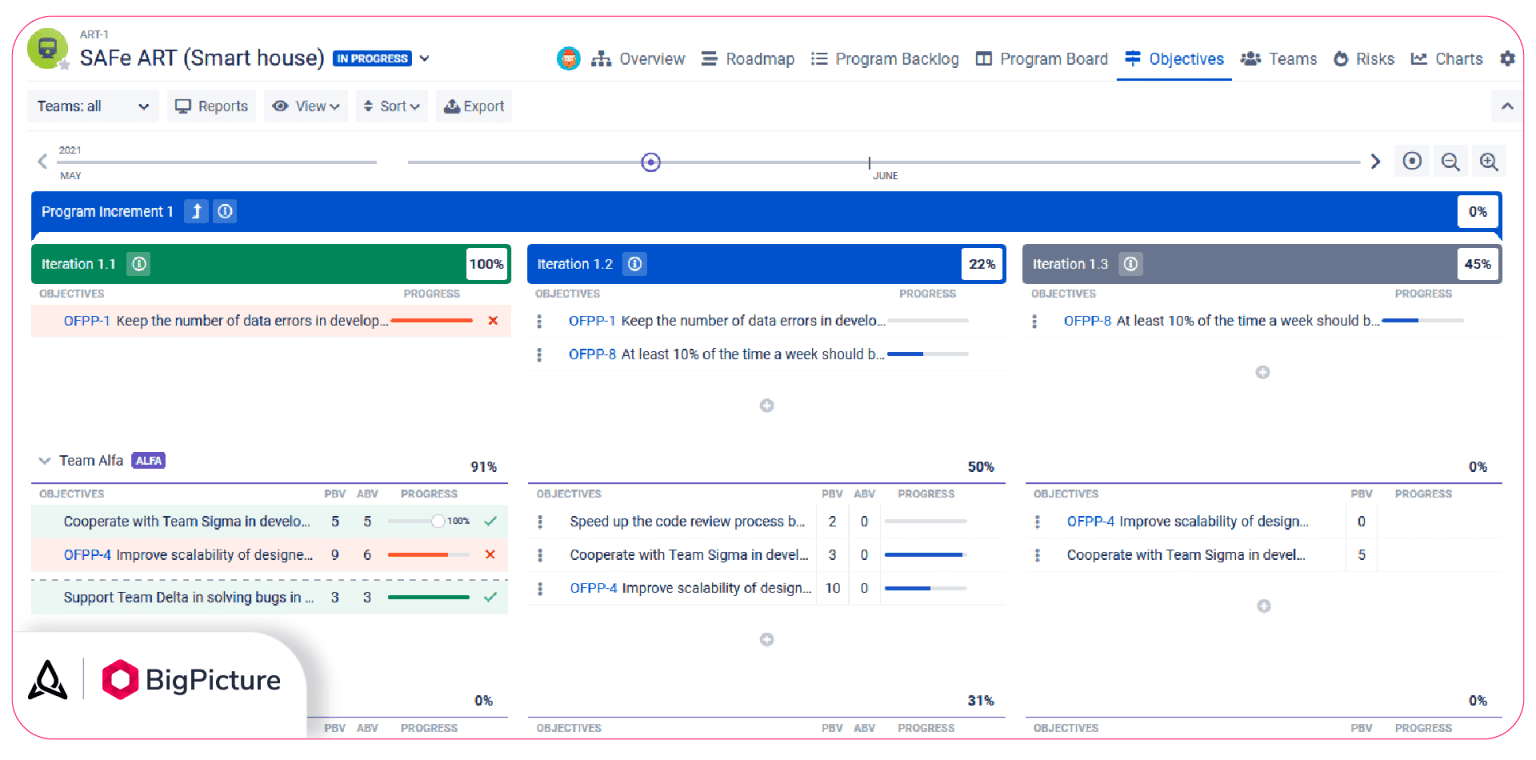Open the Teams: all dropdown
The image size is (1536, 760).
(93, 106)
